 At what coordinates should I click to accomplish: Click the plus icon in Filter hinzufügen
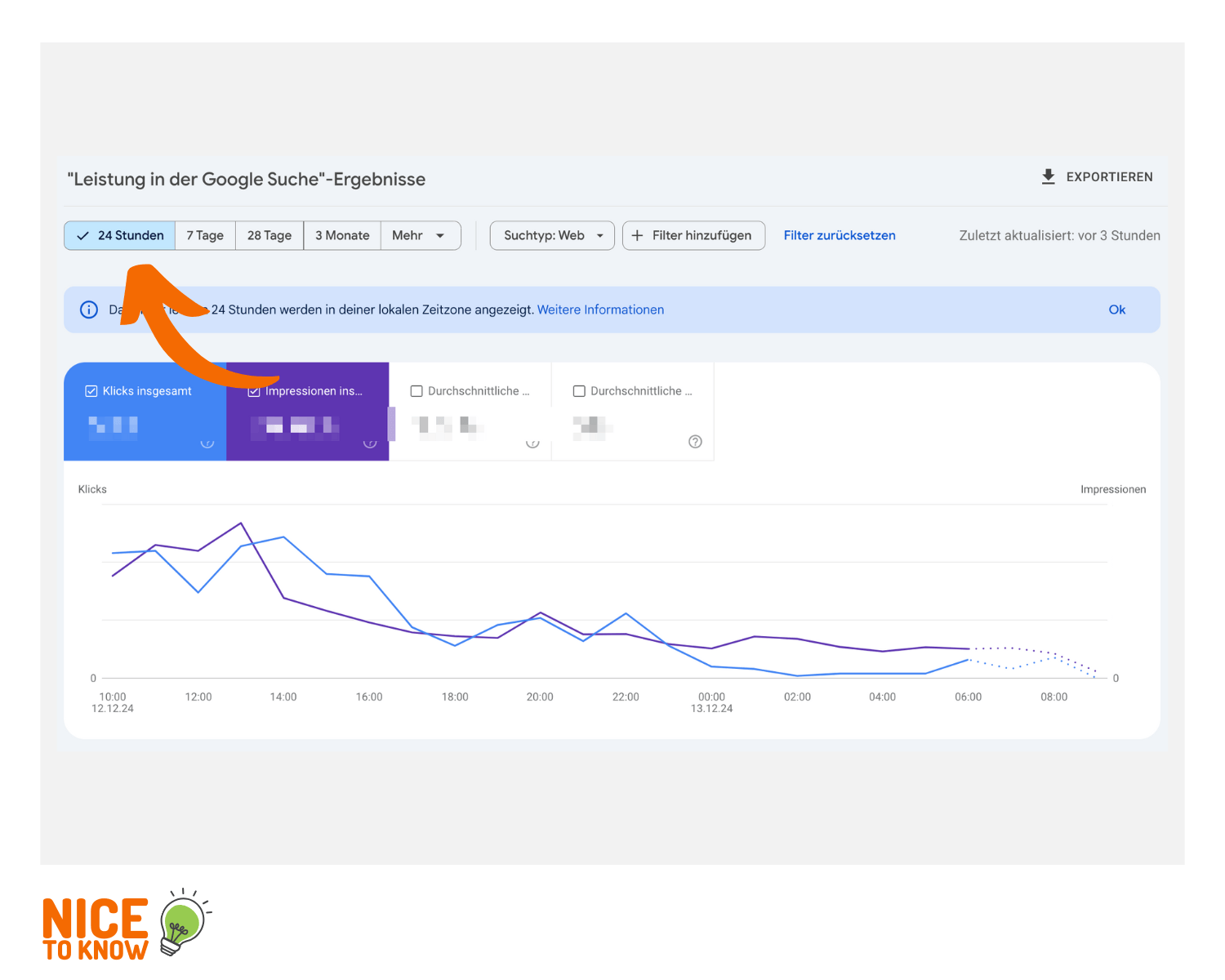click(x=638, y=235)
